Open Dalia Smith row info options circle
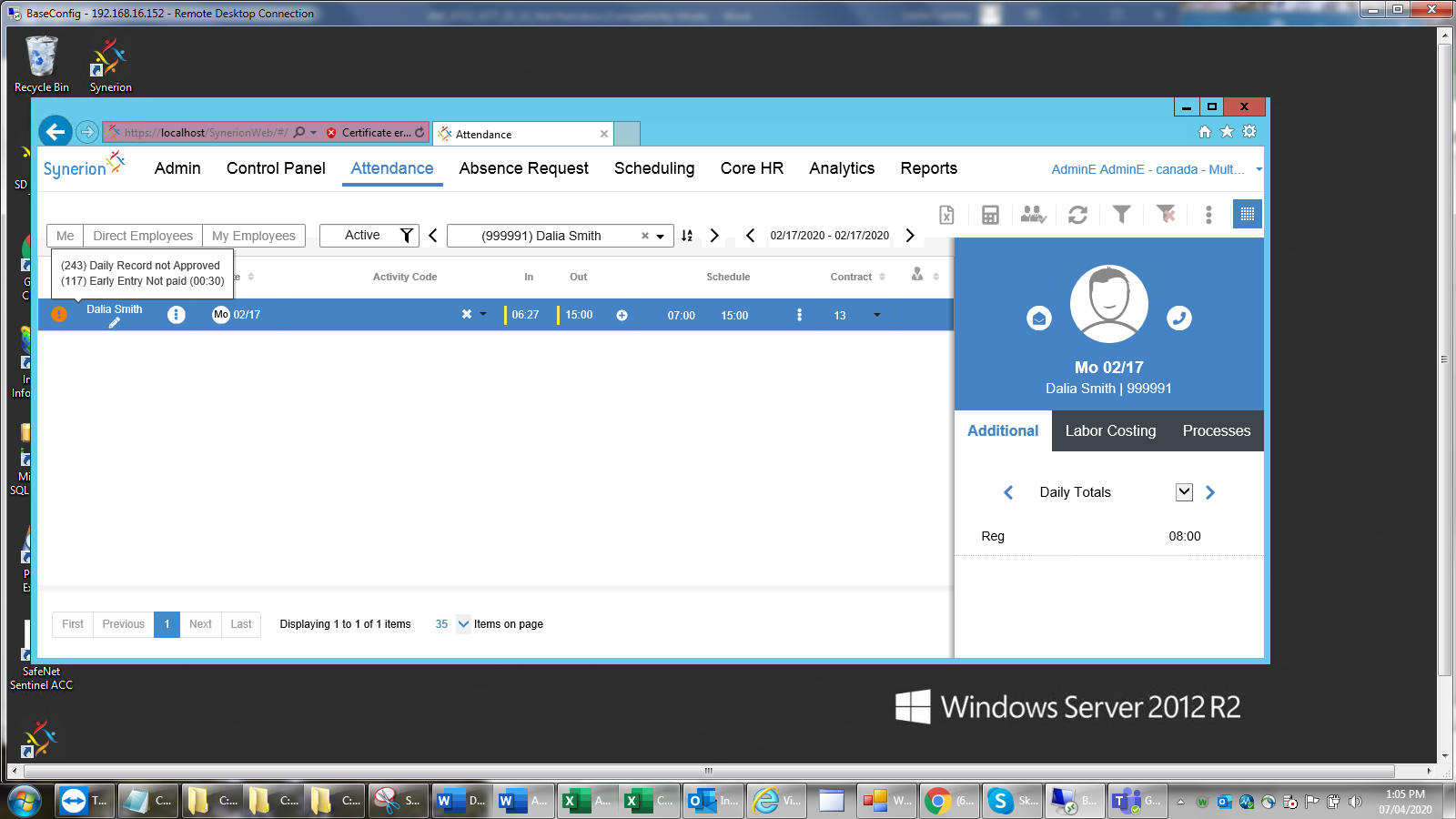 point(177,314)
